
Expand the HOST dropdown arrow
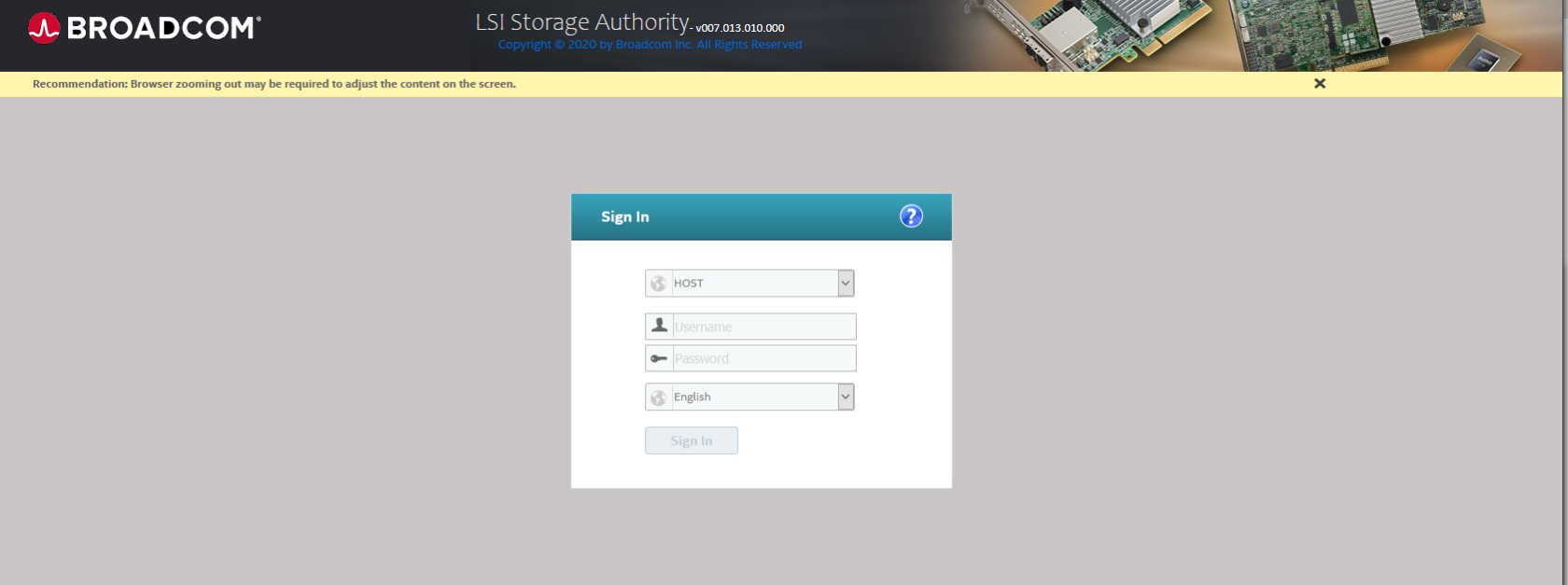(846, 284)
